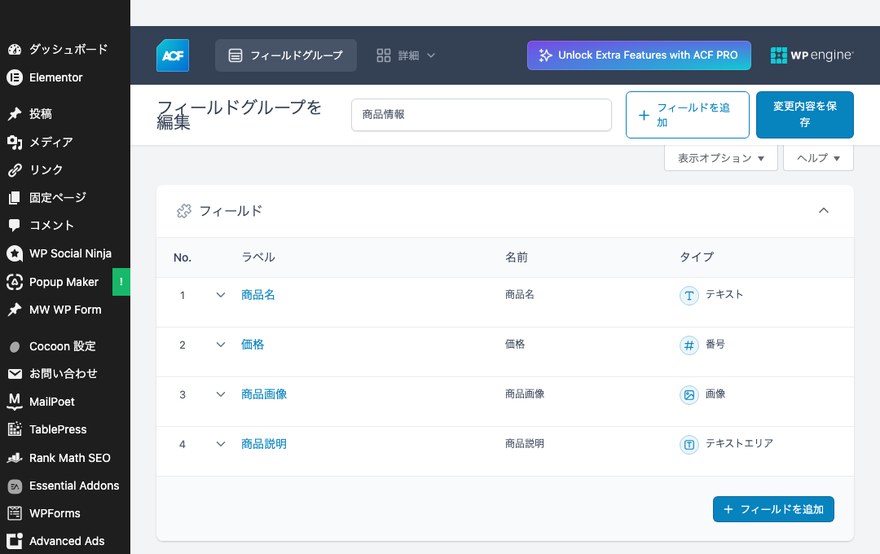Click the top フィールドを追加 outlined button
880x554 pixels.
tap(688, 115)
